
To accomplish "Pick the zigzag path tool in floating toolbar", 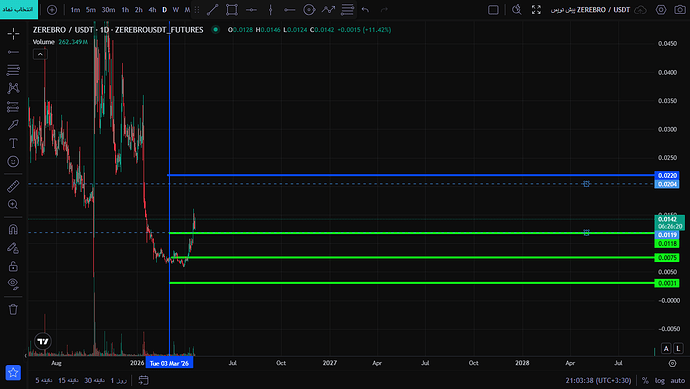I will click(x=328, y=10).
